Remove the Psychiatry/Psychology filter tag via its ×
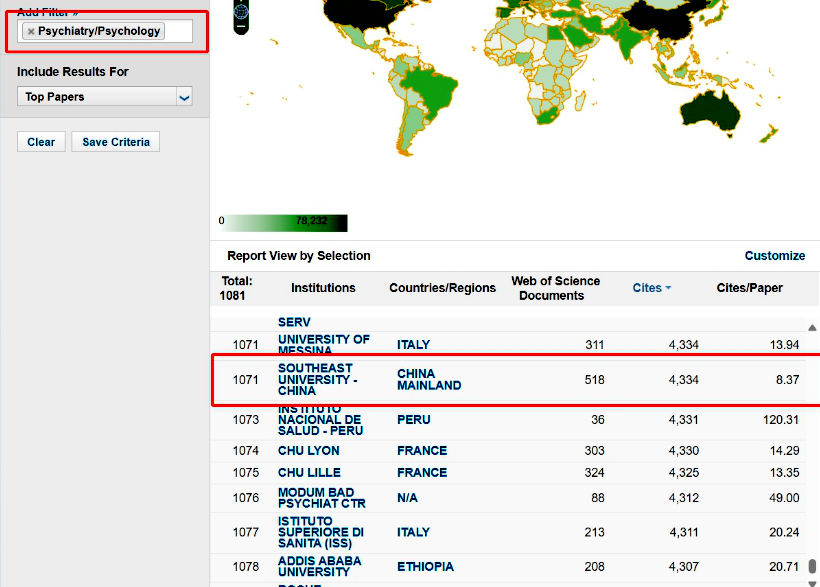Viewport: 820px width, 587px height. tap(31, 31)
